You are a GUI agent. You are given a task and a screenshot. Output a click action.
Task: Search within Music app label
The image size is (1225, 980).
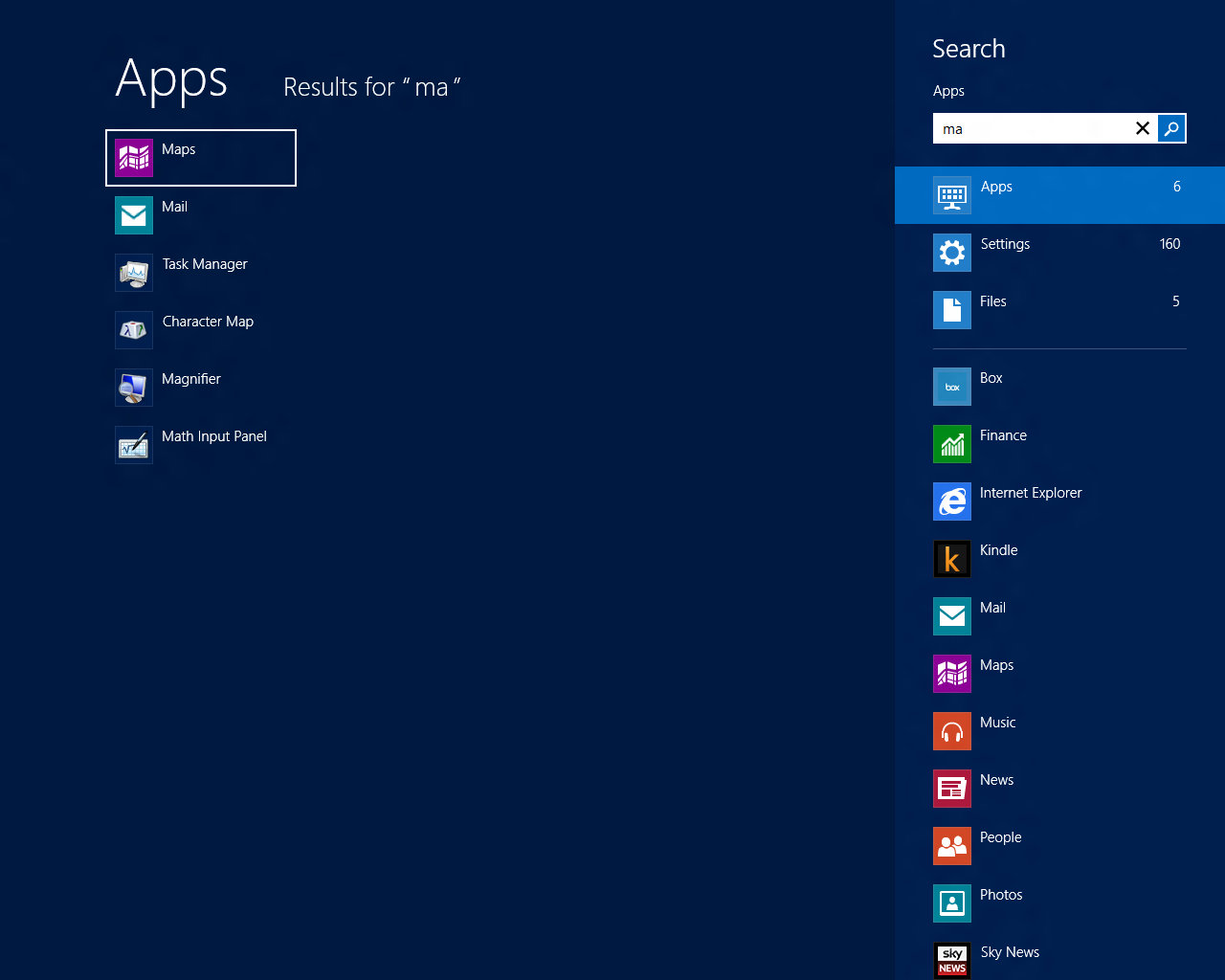[x=997, y=723]
